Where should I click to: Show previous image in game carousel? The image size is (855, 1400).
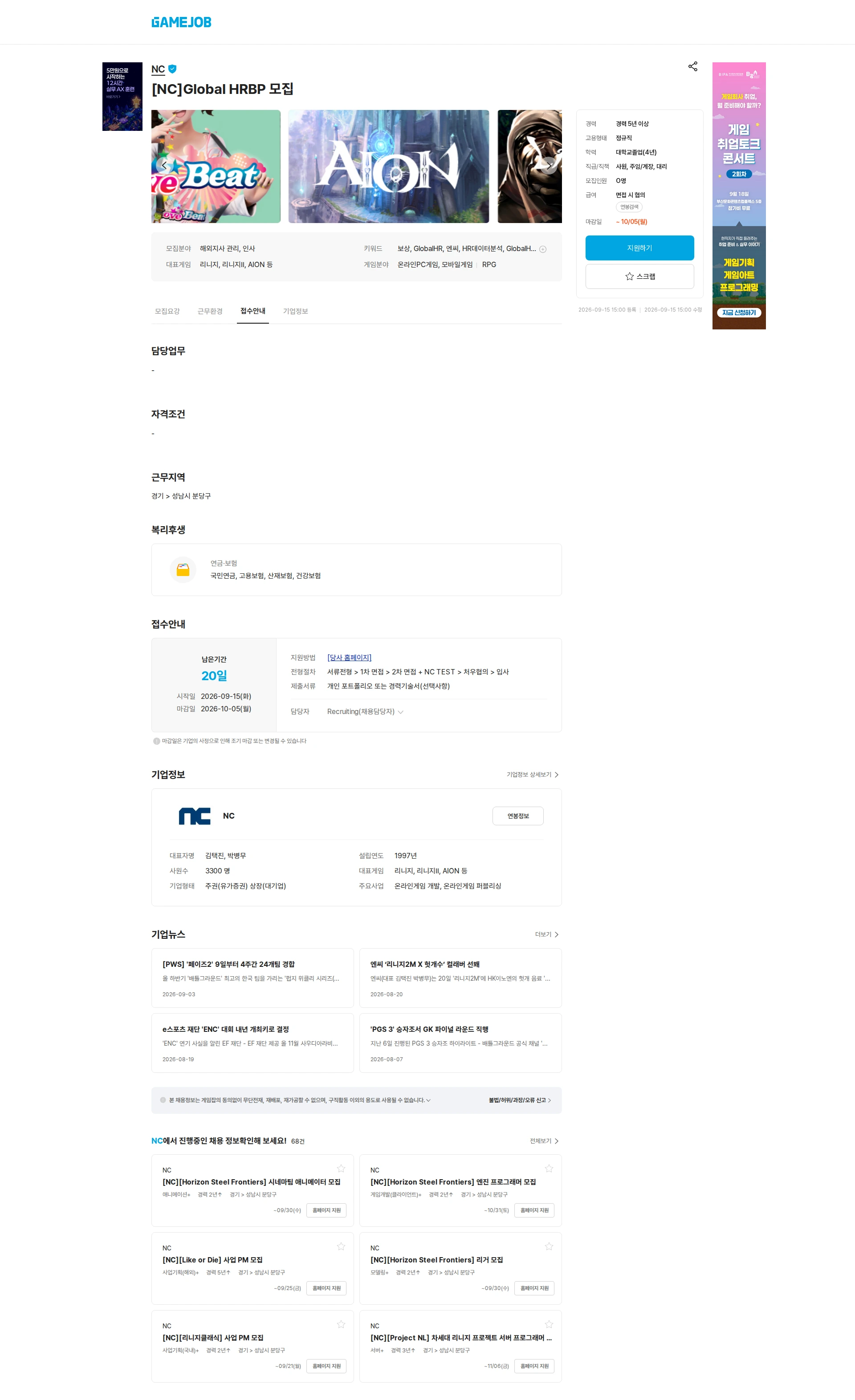[164, 165]
